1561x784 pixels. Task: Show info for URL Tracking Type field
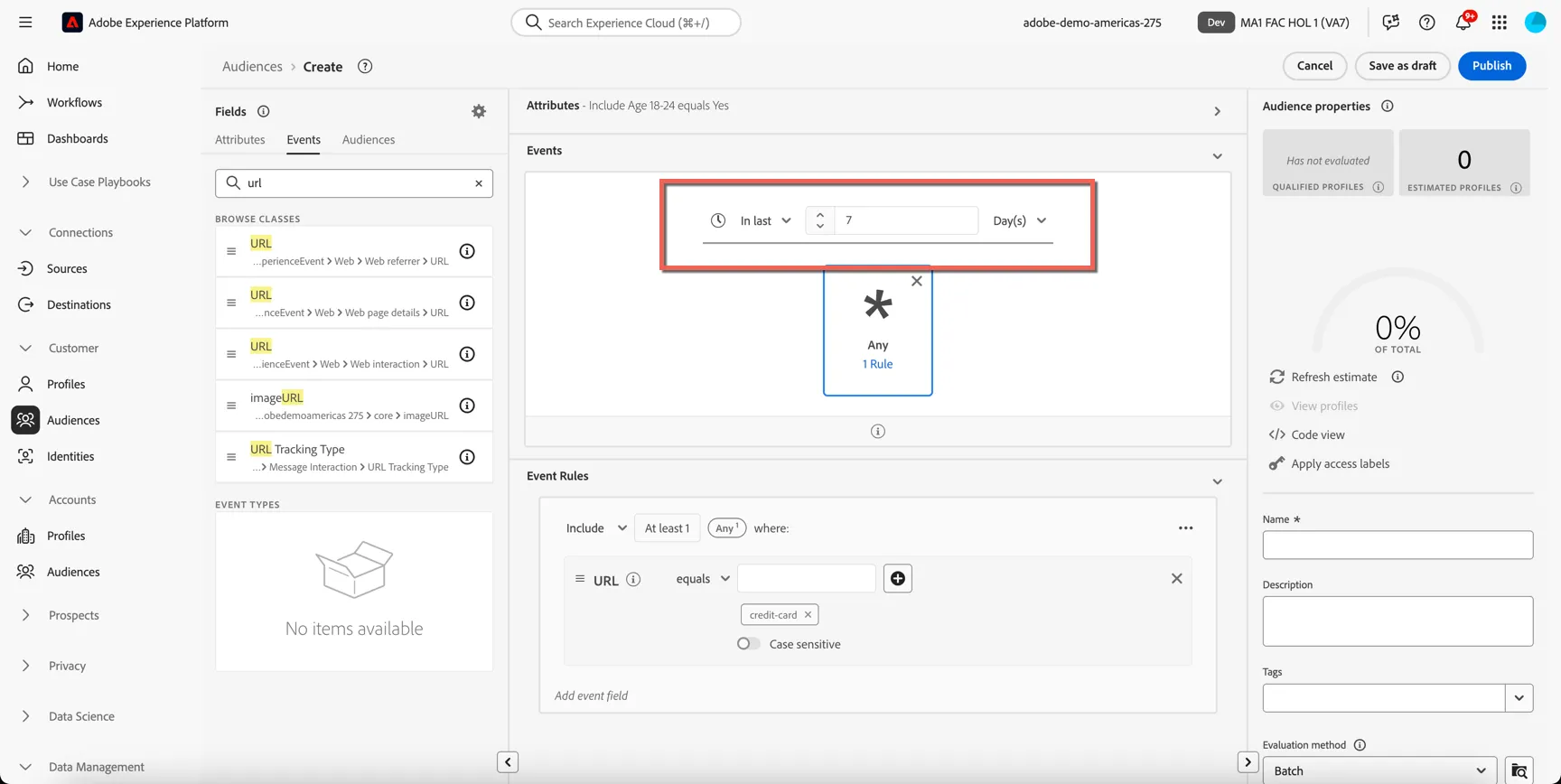pos(467,457)
